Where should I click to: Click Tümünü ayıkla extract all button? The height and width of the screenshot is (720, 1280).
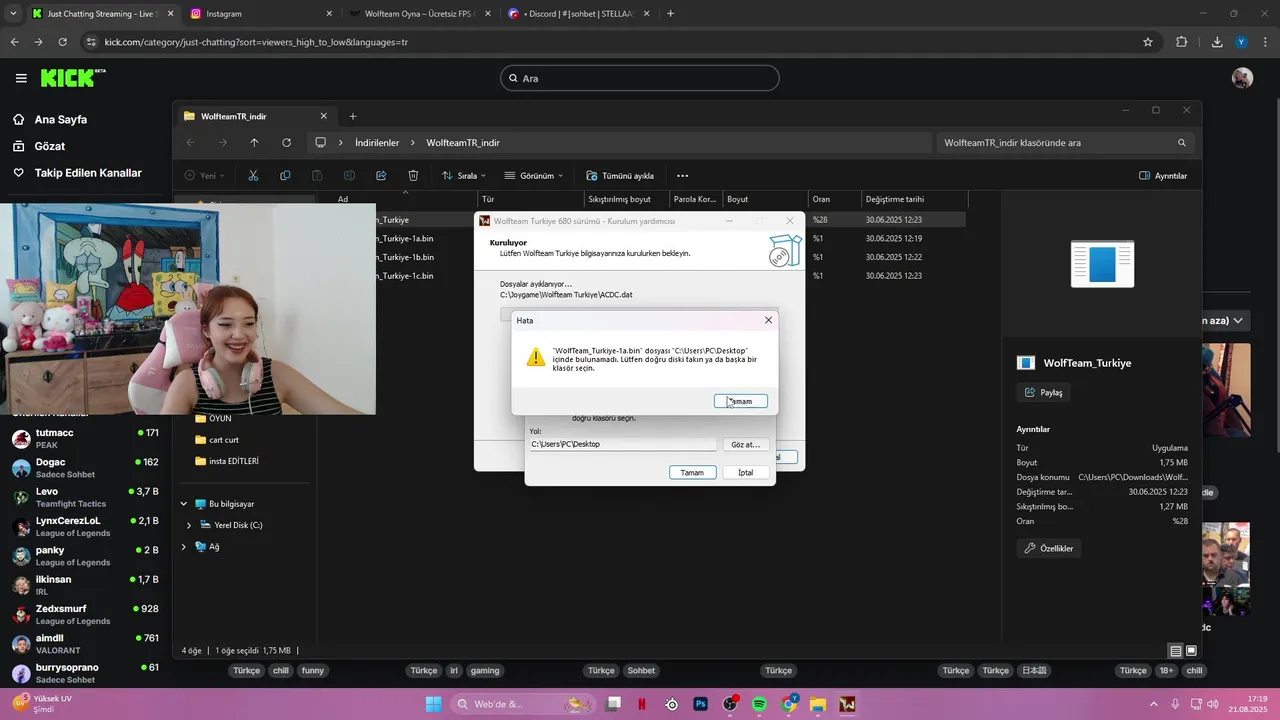620,176
